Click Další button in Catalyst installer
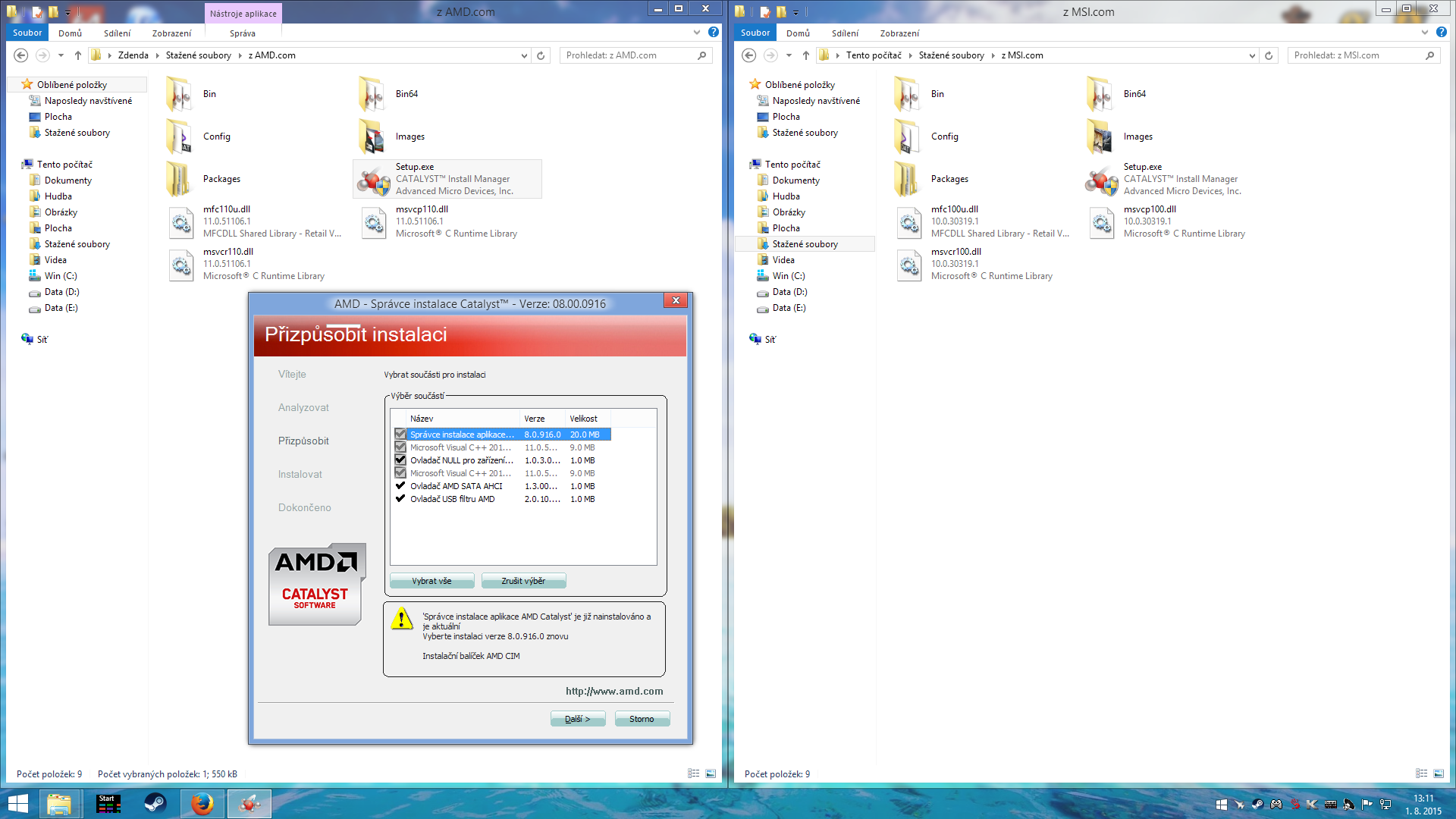This screenshot has height=819, width=1456. point(577,719)
